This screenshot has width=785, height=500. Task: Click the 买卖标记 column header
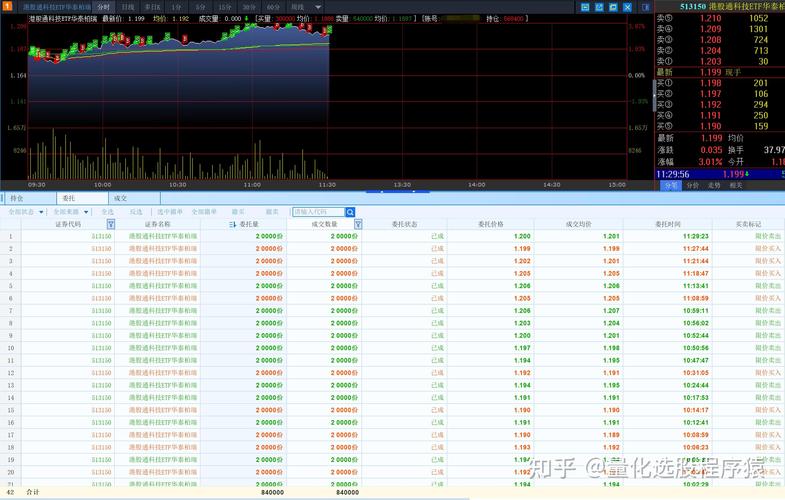click(748, 224)
